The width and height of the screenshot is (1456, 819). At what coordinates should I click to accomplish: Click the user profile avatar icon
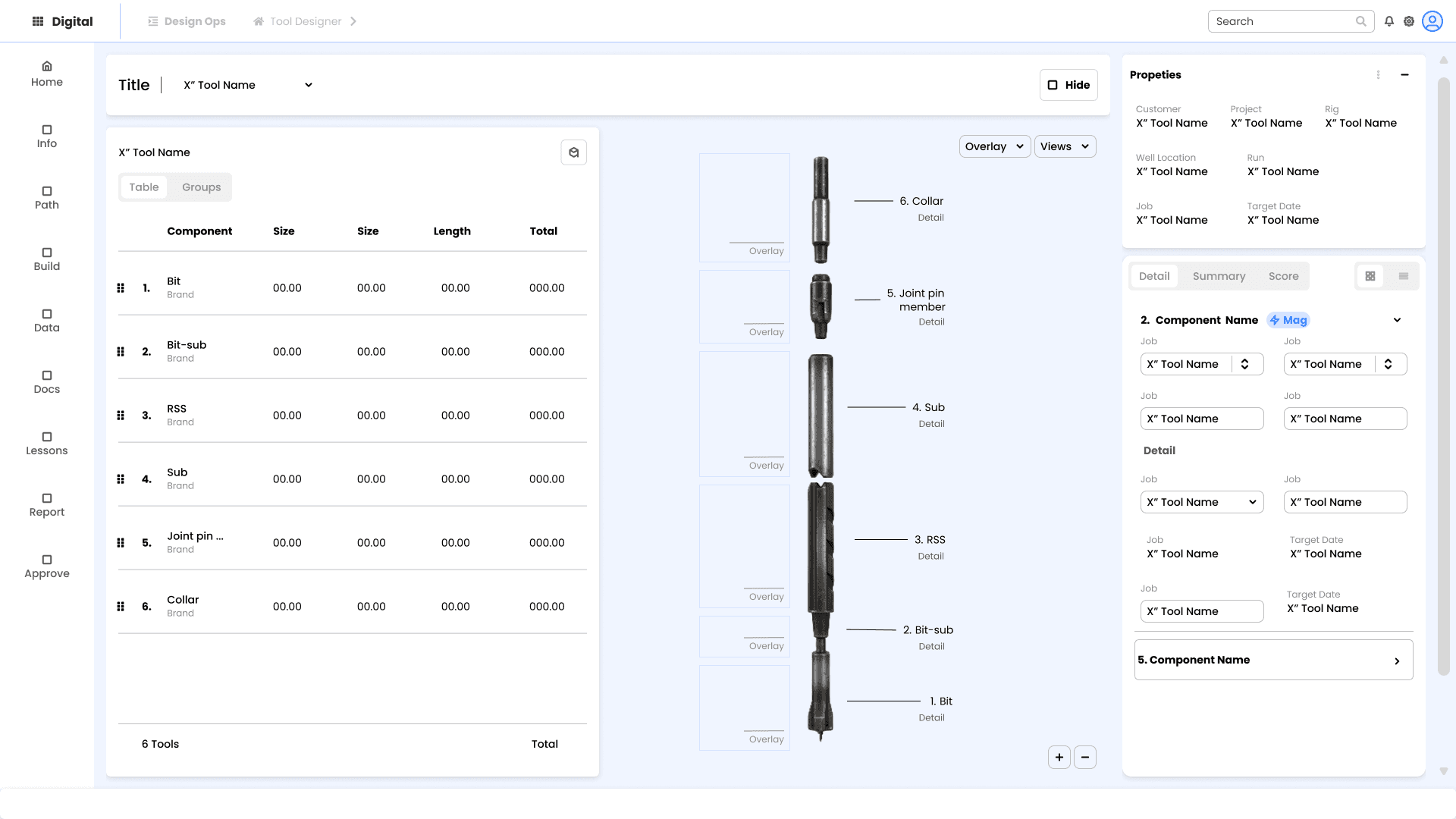[x=1432, y=21]
